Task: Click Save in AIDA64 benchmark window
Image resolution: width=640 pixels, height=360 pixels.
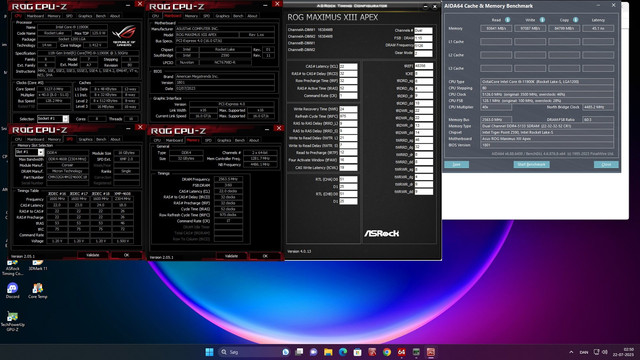Action: tap(456, 164)
